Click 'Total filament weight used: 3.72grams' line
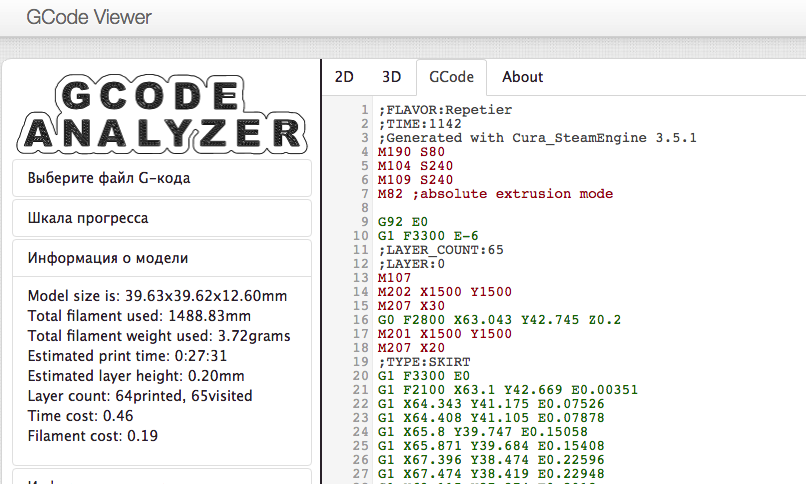This screenshot has height=484, width=806. [x=159, y=336]
